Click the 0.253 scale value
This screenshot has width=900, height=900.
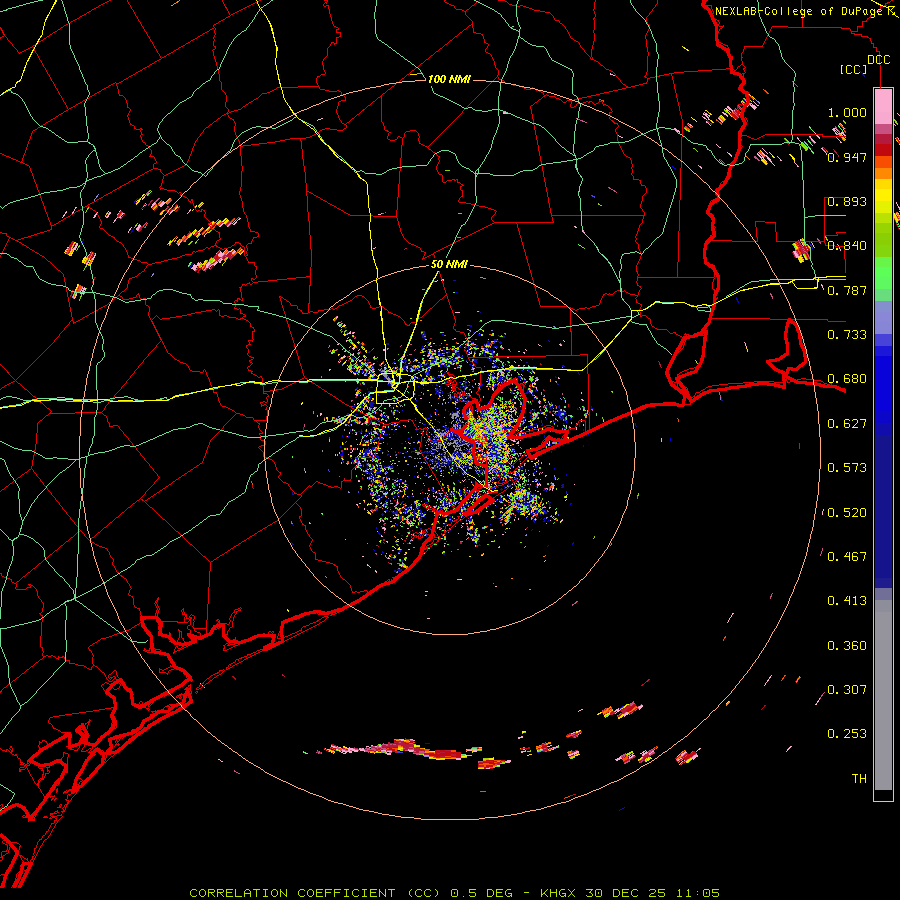pos(847,734)
